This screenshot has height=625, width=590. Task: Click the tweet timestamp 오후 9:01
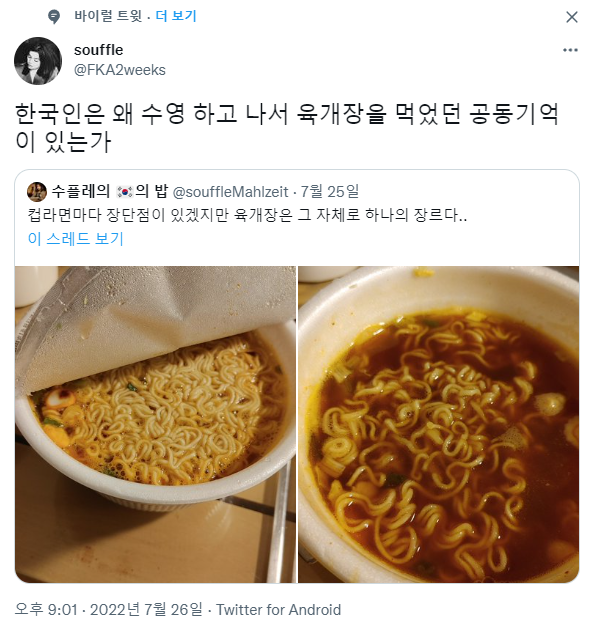(46, 610)
